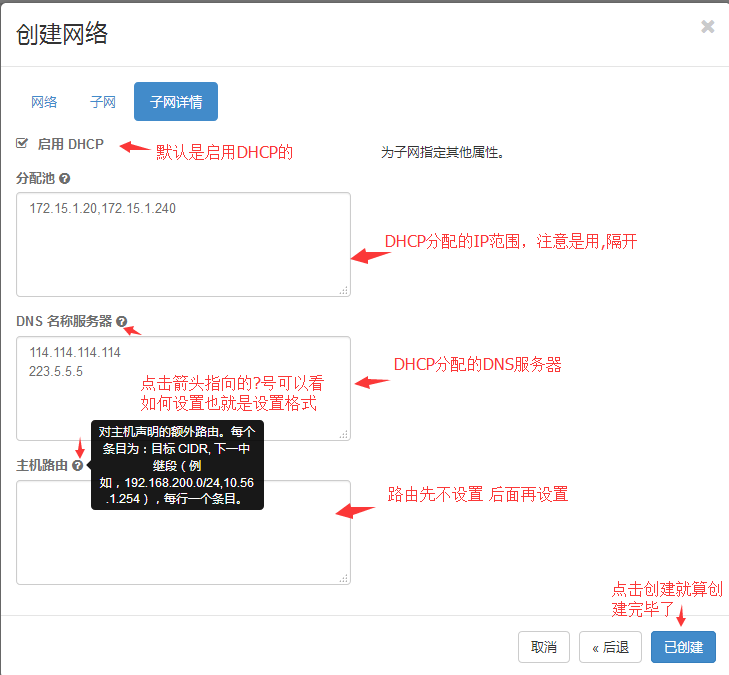Switch to the 网络 tab
Viewport: 729px width, 675px height.
pos(44,102)
